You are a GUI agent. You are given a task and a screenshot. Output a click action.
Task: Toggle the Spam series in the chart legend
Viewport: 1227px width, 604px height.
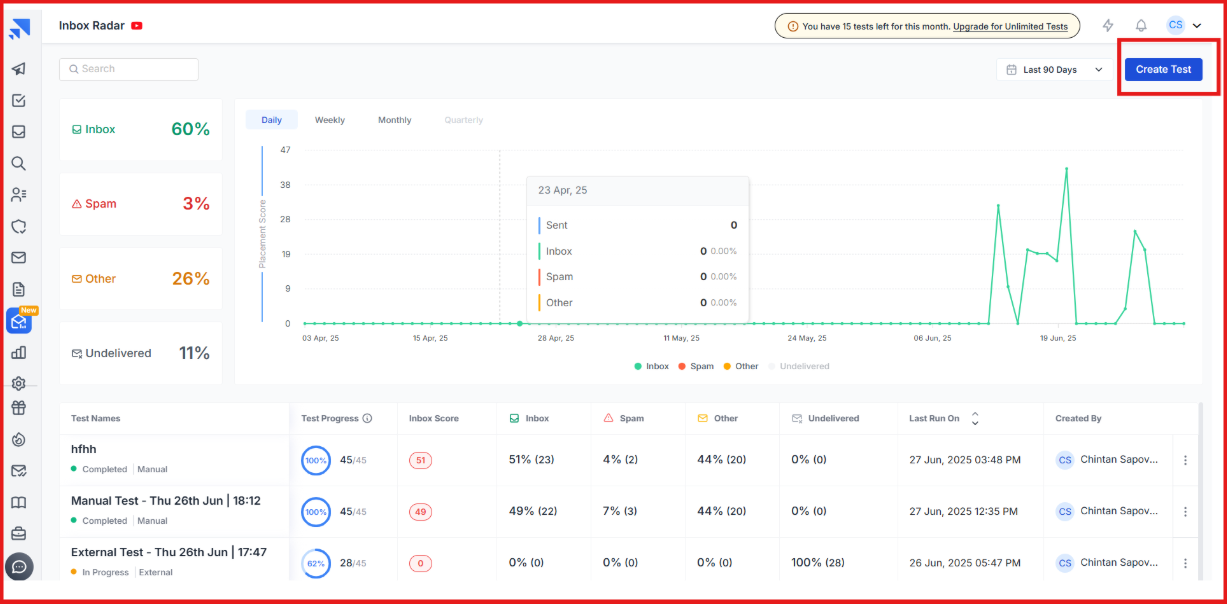click(x=697, y=366)
